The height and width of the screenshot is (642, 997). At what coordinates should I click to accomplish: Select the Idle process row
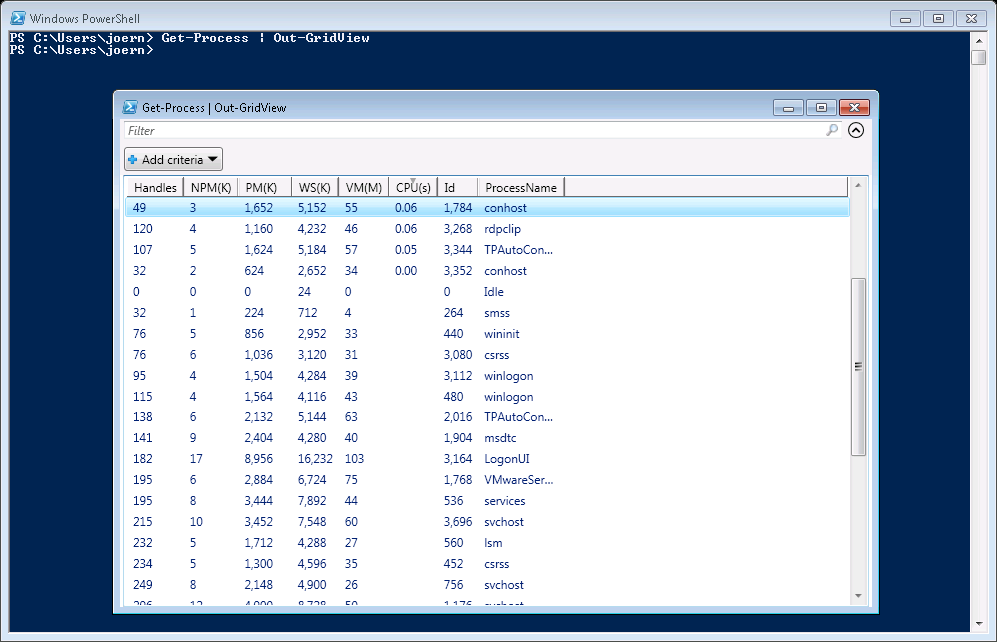tap(487, 292)
